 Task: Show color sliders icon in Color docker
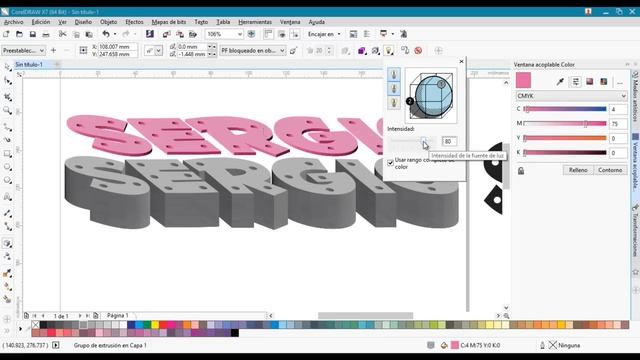(x=575, y=82)
